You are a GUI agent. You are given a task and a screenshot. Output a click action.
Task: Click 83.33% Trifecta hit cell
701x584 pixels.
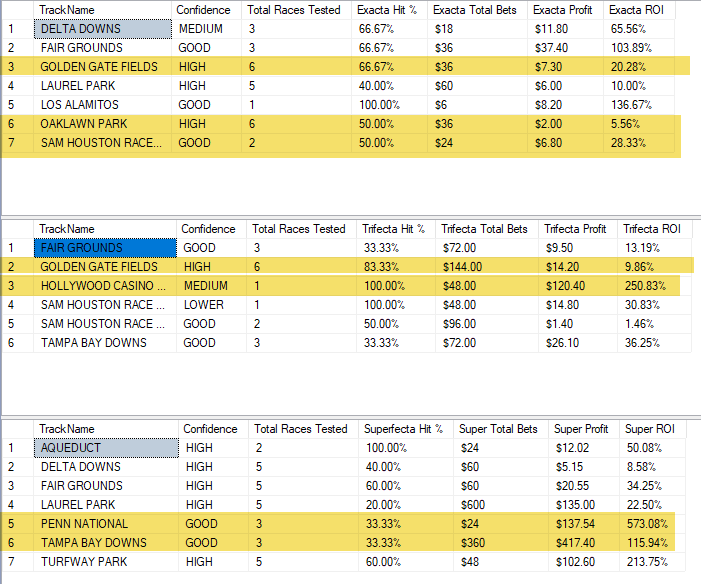pos(396,267)
